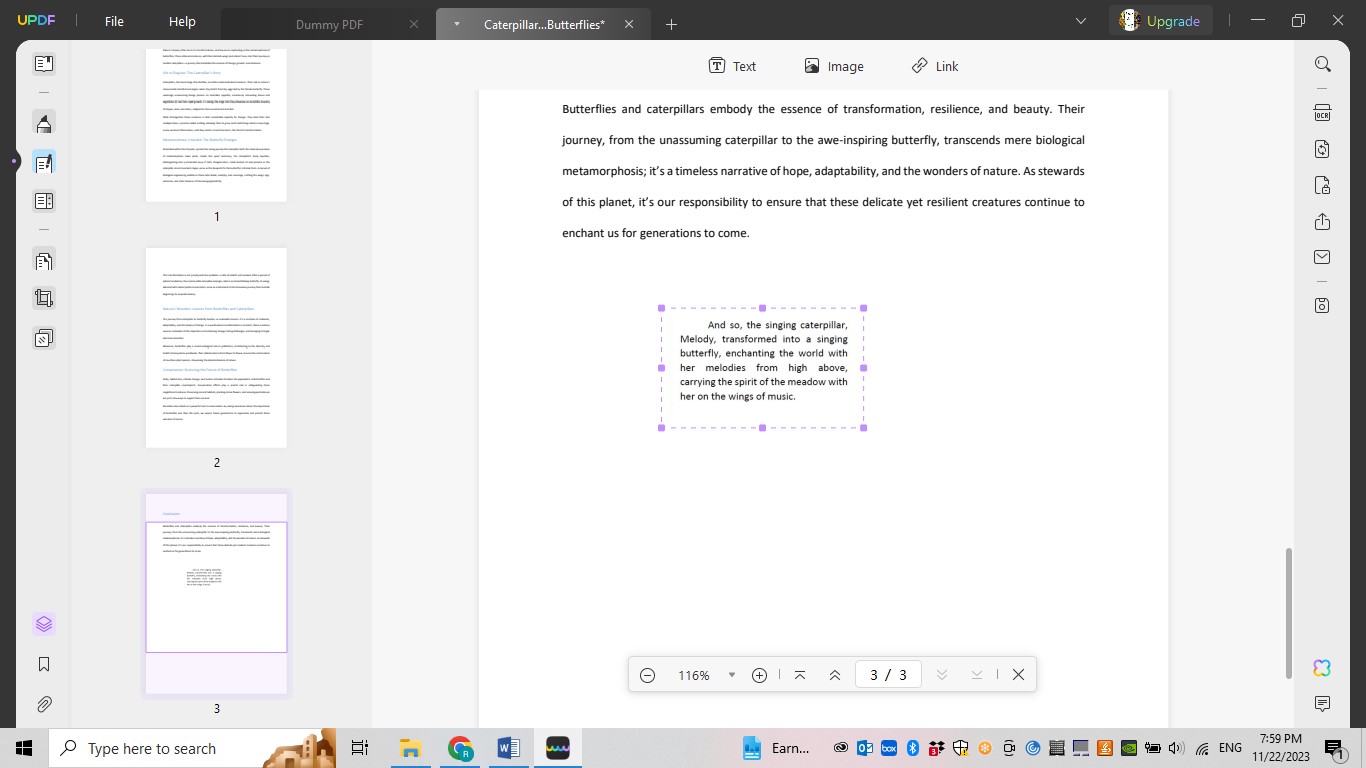Image resolution: width=1366 pixels, height=768 pixels.
Task: Open the search panel
Action: tap(1322, 63)
